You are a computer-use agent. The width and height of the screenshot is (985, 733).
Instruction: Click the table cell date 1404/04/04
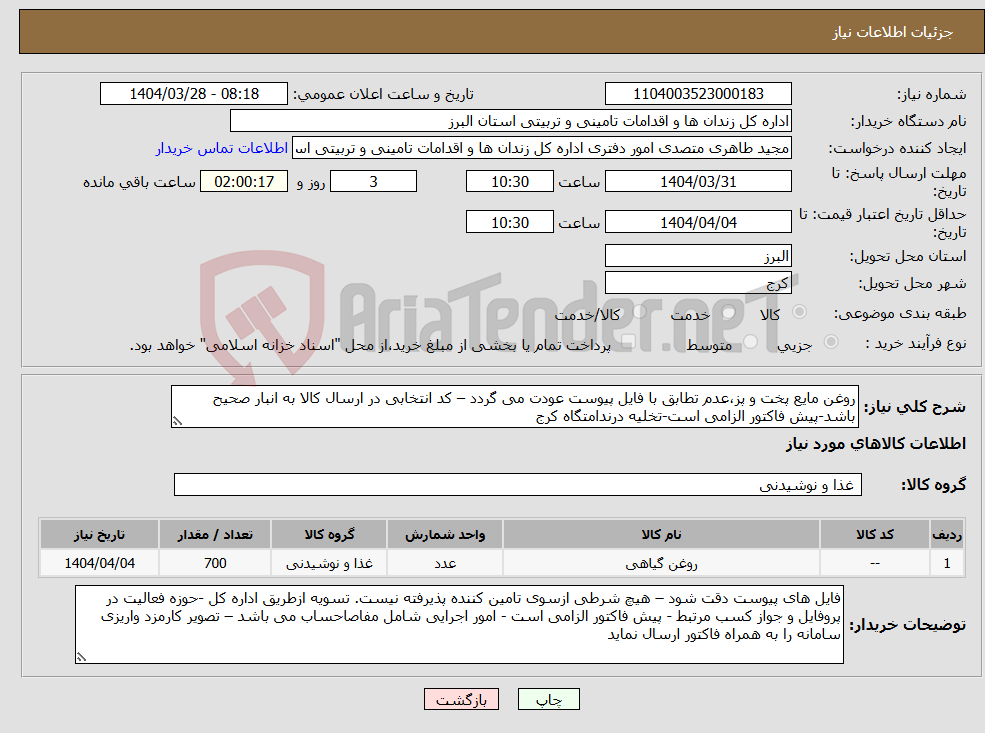[x=99, y=563]
